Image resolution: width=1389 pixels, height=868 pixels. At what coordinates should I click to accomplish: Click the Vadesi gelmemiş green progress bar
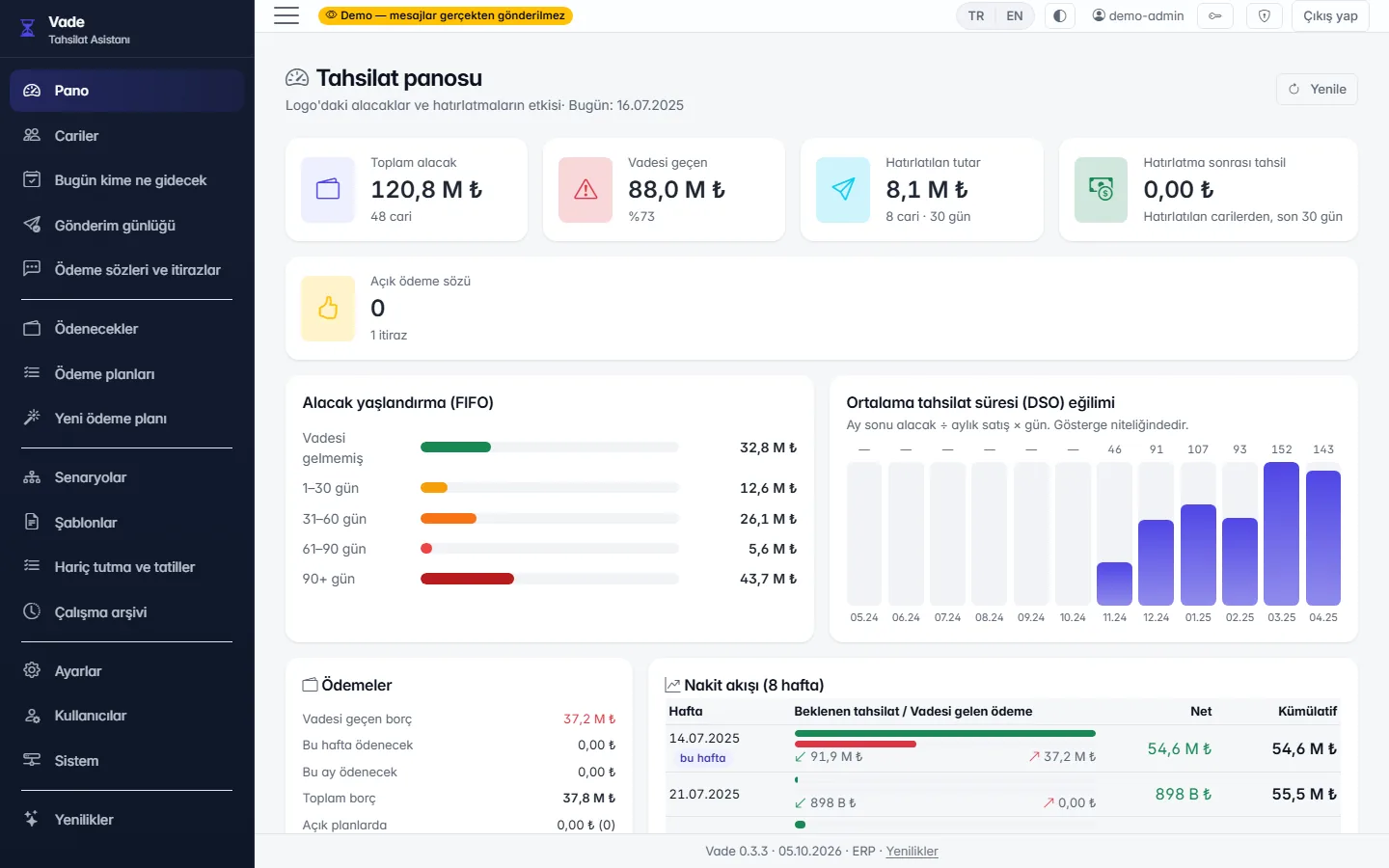pos(456,448)
